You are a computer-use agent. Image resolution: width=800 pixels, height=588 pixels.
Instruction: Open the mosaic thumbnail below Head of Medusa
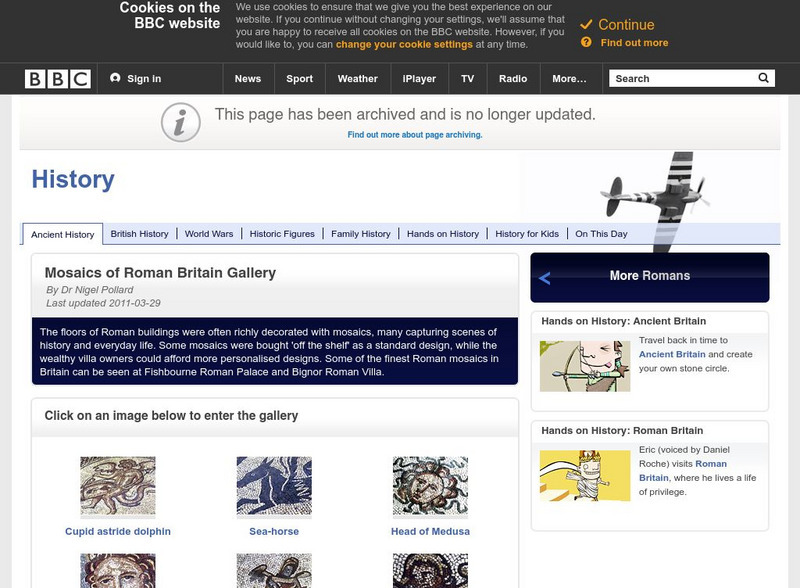[430, 571]
